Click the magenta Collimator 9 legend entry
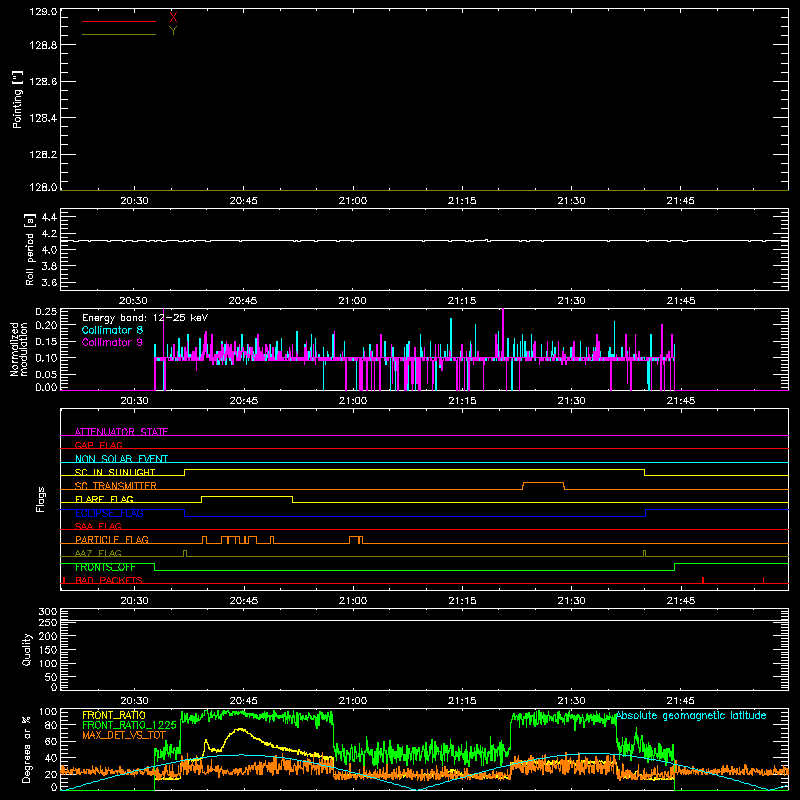 pyautogui.click(x=112, y=342)
